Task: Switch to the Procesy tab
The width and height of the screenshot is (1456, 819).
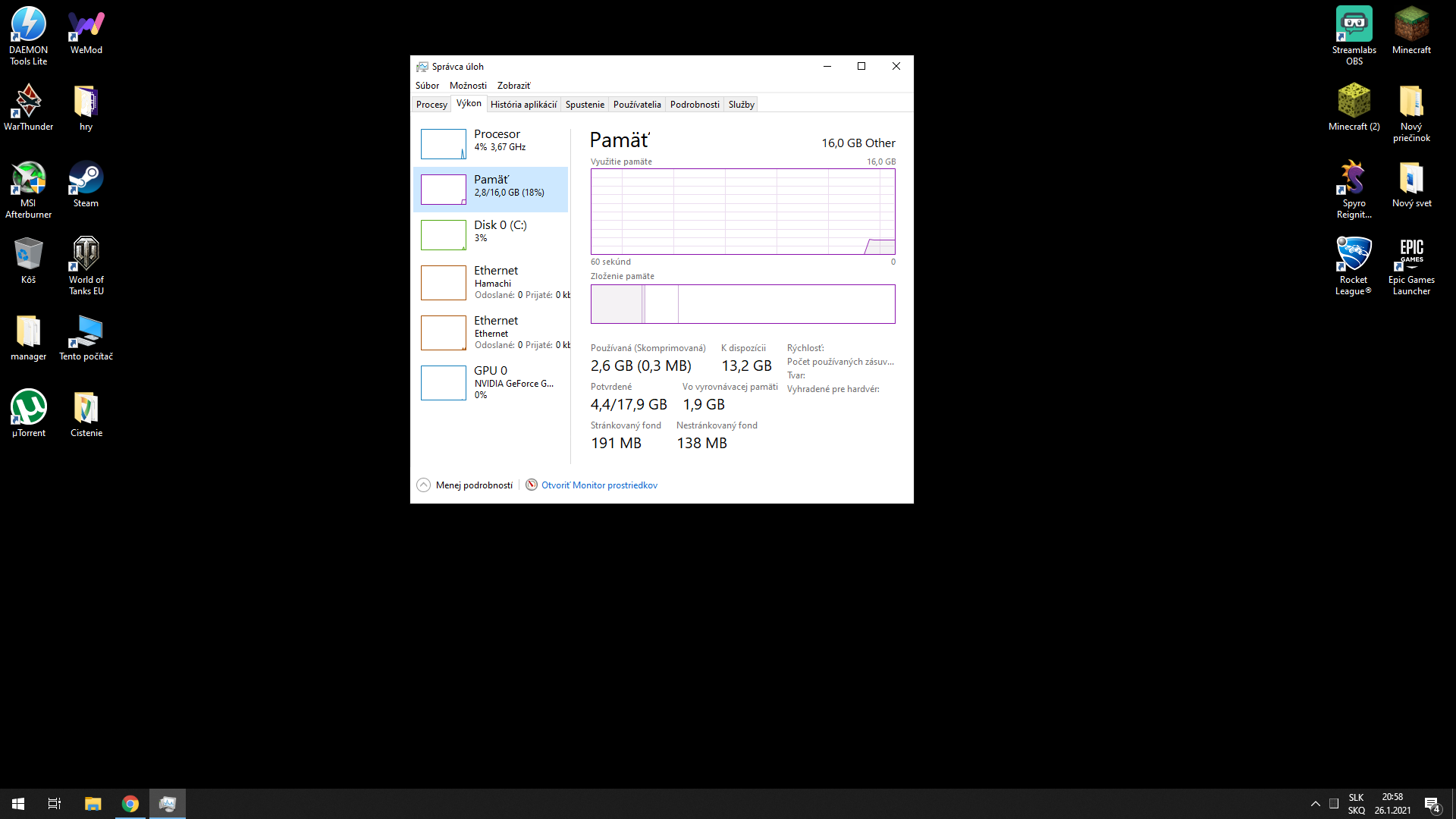Action: tap(431, 105)
